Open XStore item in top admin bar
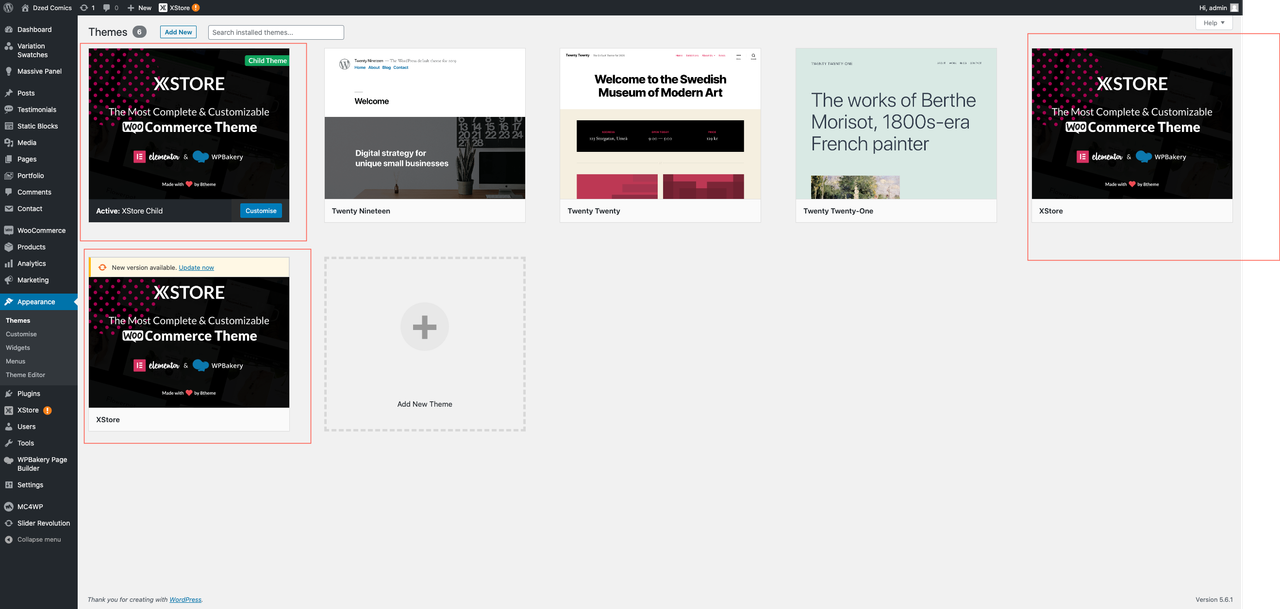Image resolution: width=1280 pixels, height=609 pixels. click(178, 7)
